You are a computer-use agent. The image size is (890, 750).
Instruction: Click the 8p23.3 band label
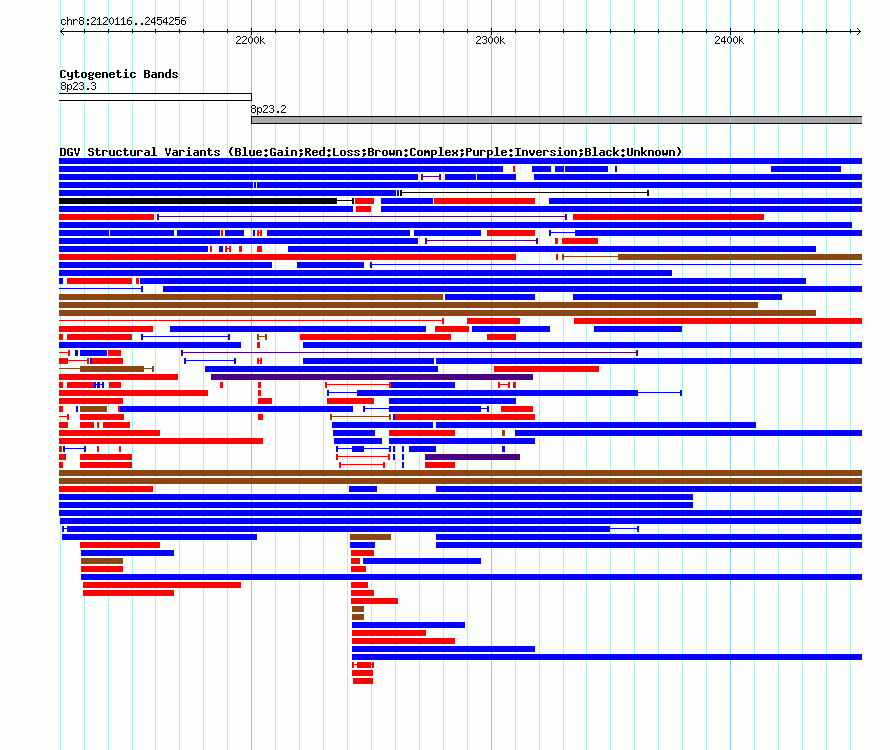(78, 86)
